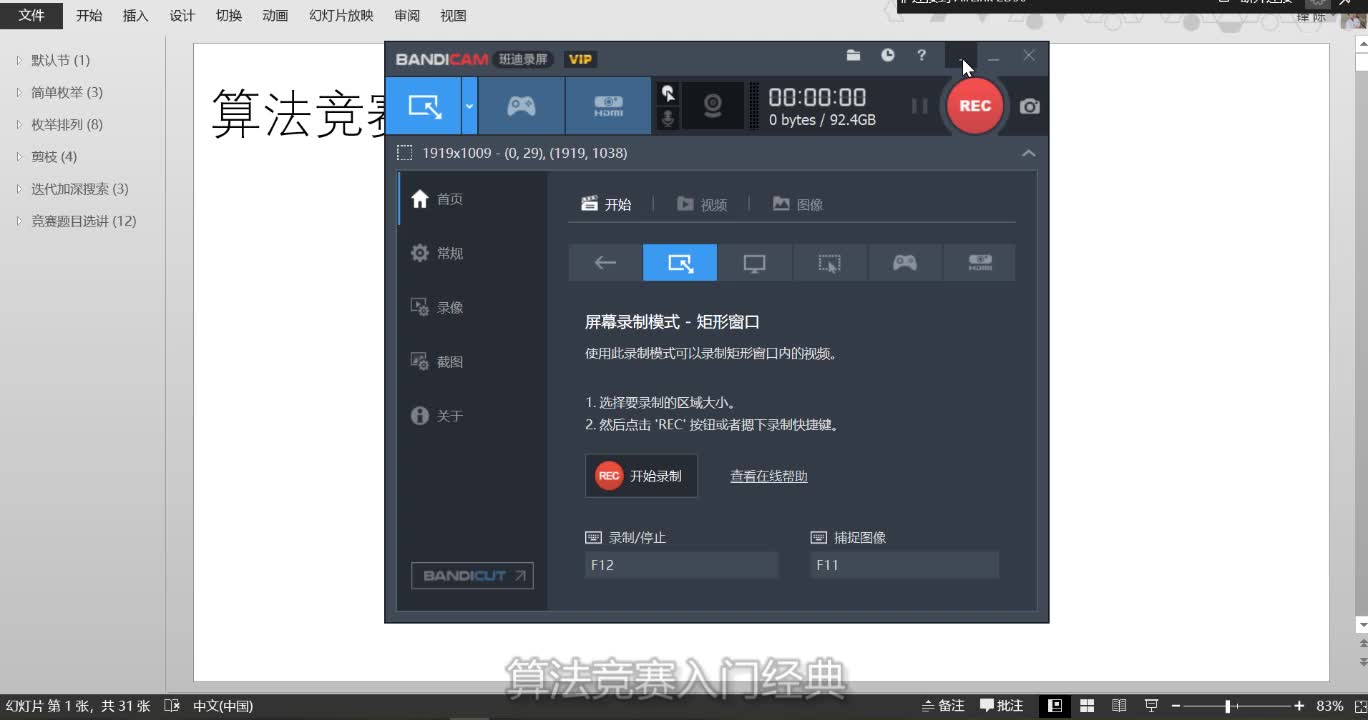The height and width of the screenshot is (720, 1368).
Task: Click zoom in plus button
Action: click(x=1299, y=706)
